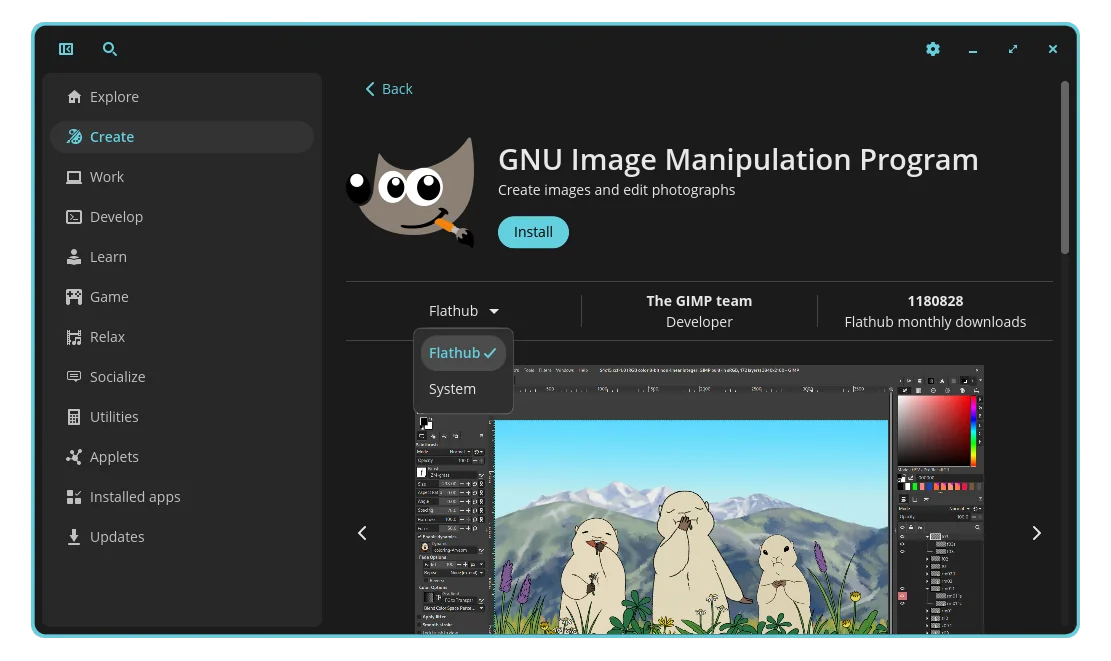The image size is (1111, 661).
Task: Go Back to the previous page
Action: 388,89
